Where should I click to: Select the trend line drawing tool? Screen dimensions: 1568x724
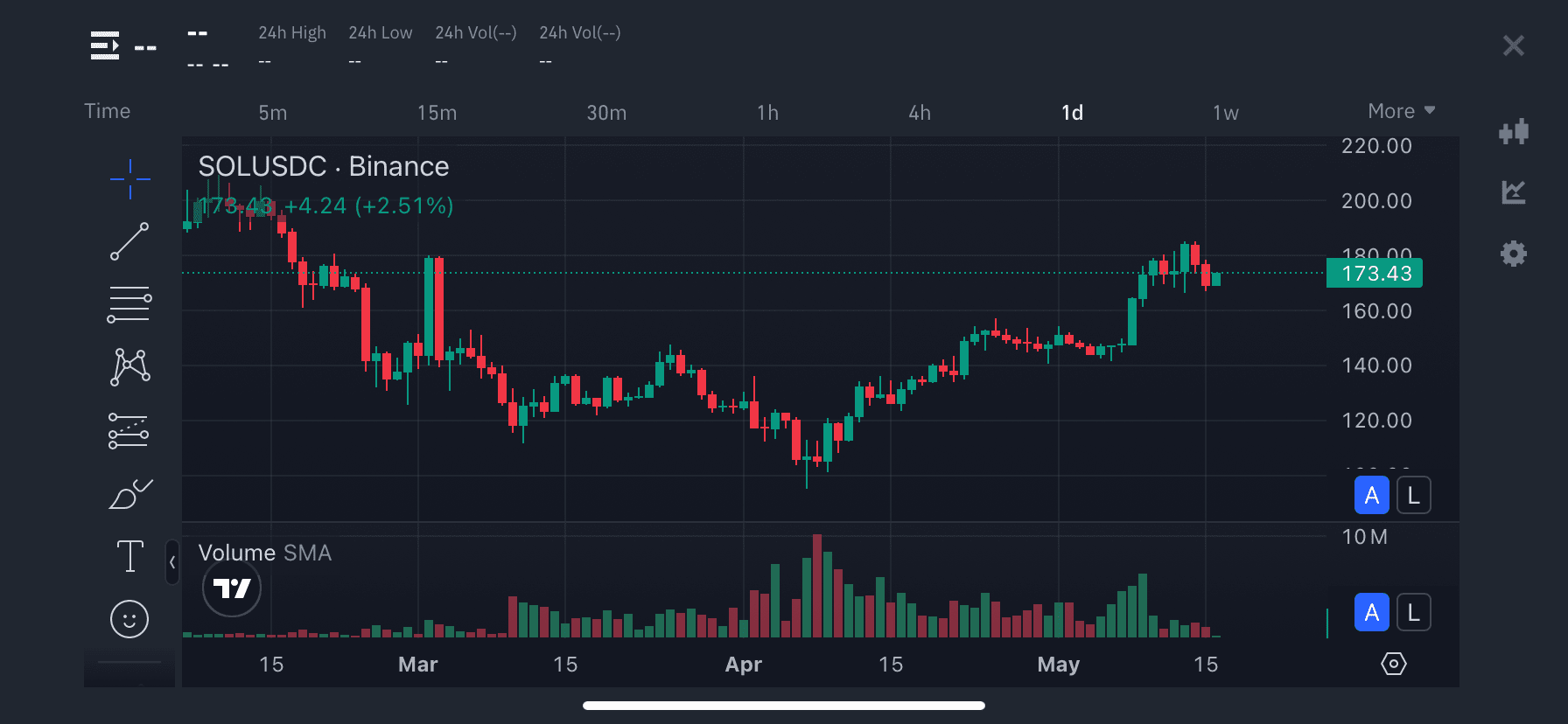coord(129,241)
